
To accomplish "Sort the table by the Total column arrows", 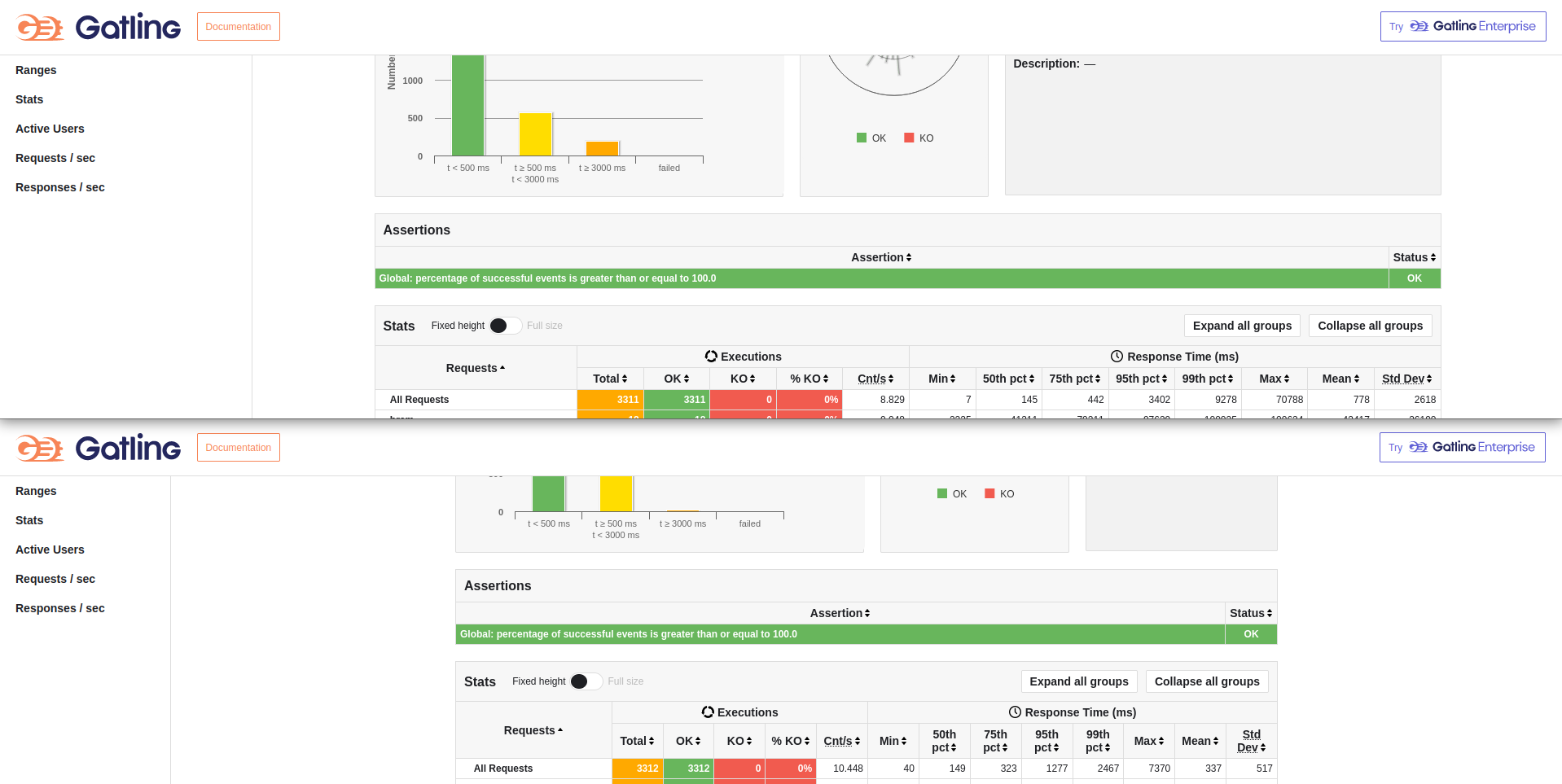I will [x=625, y=379].
